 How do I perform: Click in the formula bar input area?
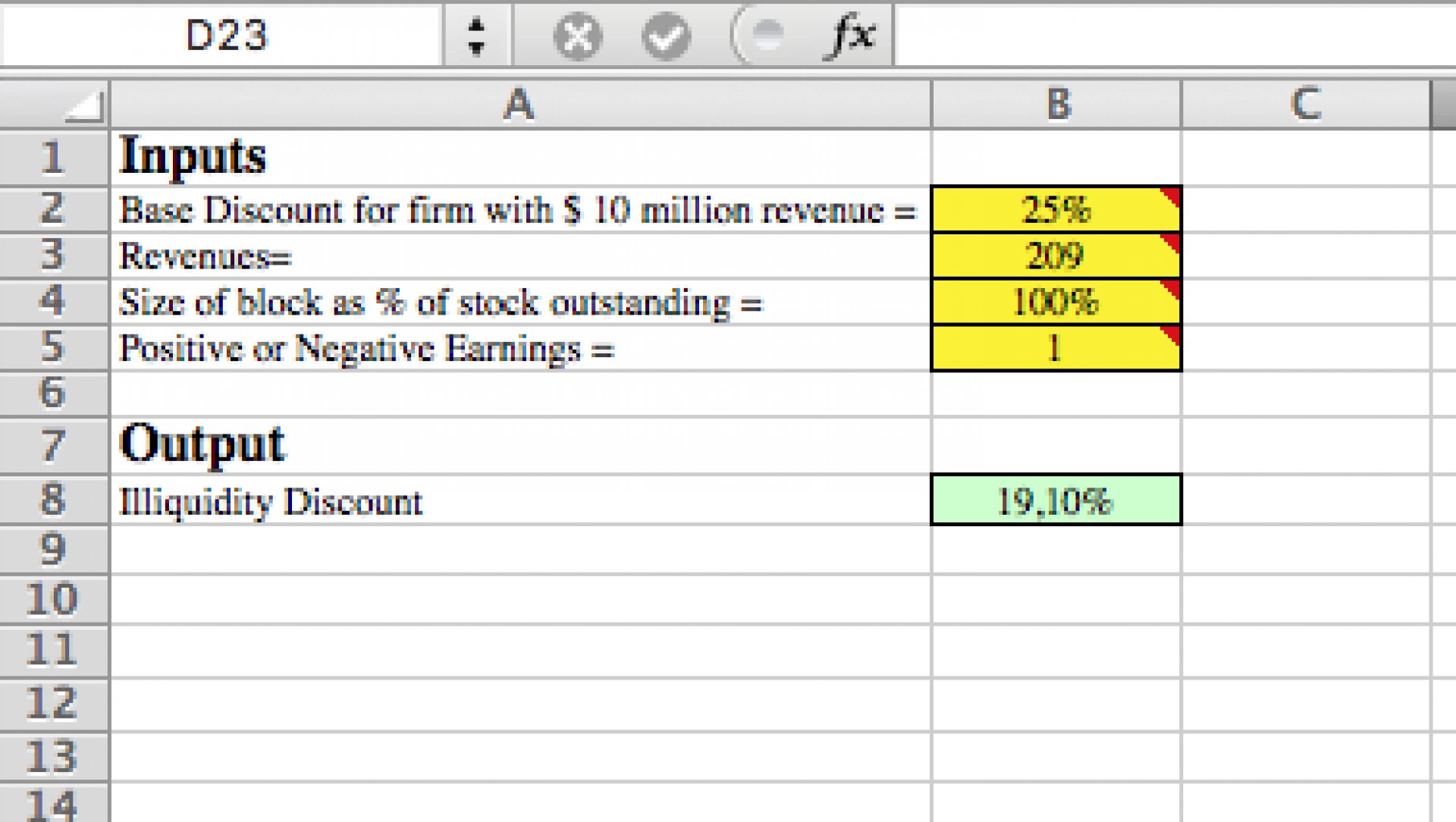(1175, 36)
